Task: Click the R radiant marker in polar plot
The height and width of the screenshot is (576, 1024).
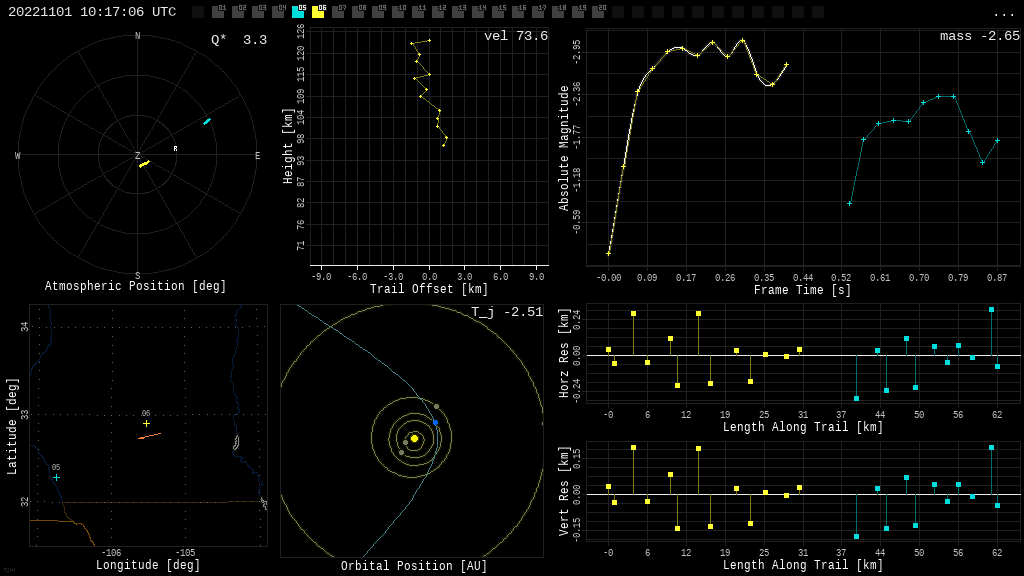Action: (x=175, y=149)
